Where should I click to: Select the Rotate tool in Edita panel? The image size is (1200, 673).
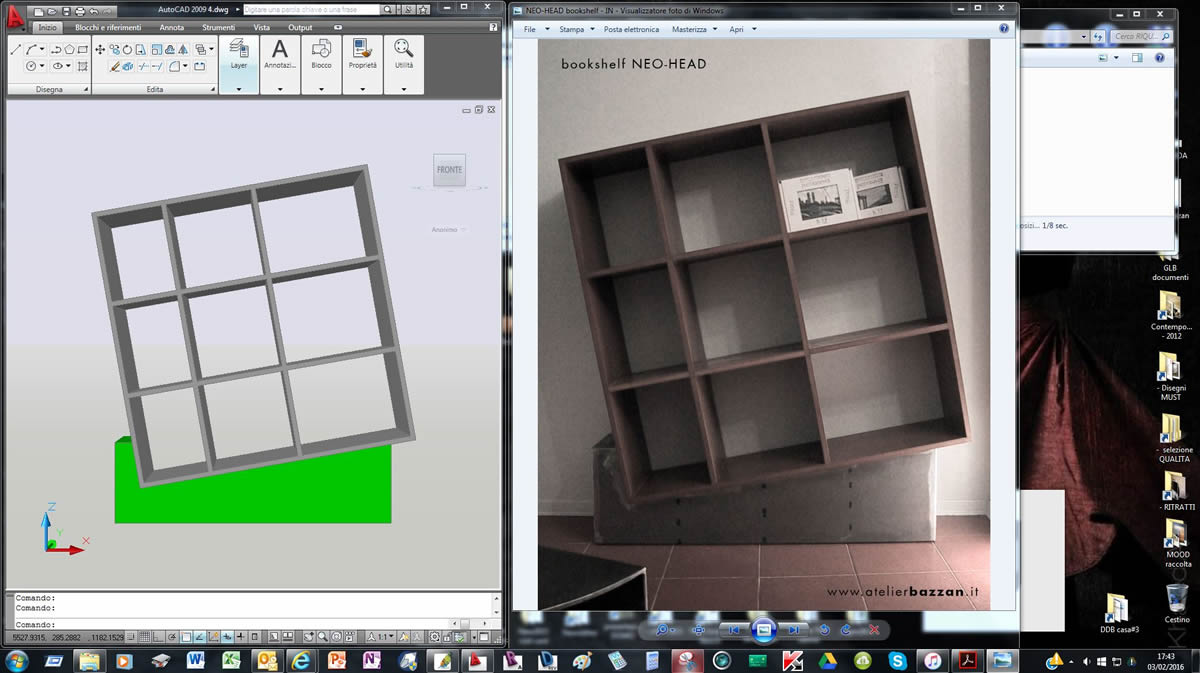(128, 49)
